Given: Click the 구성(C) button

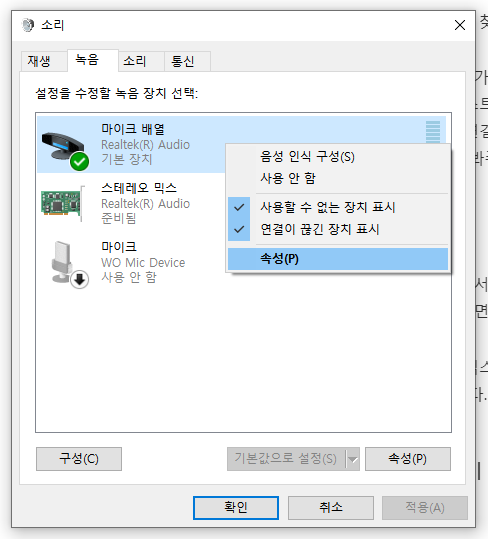Looking at the screenshot, I should [x=79, y=459].
